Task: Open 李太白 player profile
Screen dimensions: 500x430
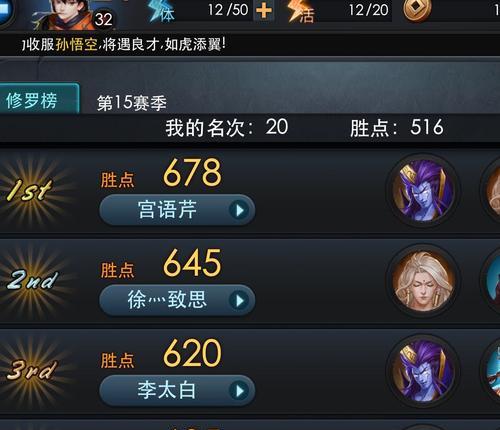Action: point(177,390)
